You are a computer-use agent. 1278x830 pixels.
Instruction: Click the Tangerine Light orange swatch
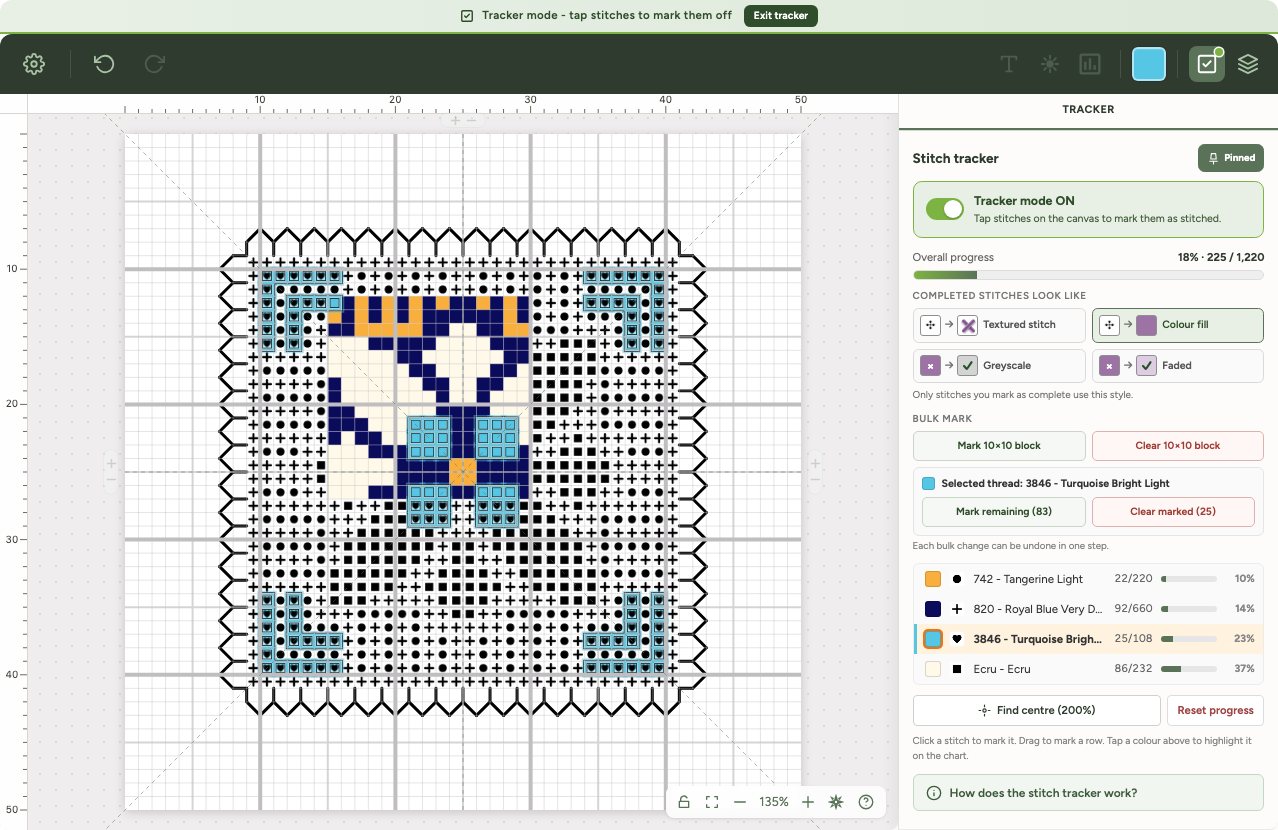tap(933, 579)
